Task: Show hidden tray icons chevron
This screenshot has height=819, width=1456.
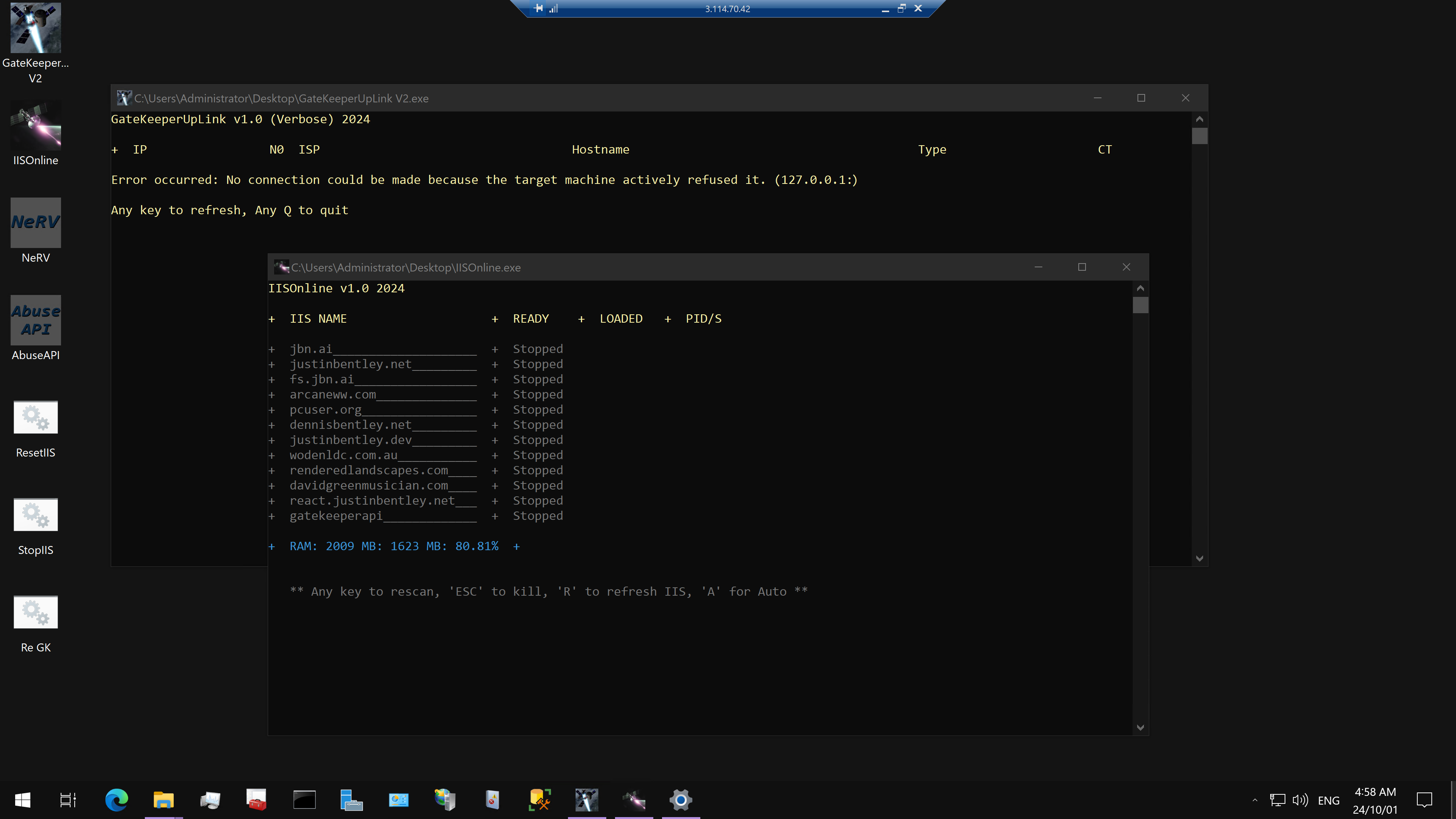Action: [1254, 800]
